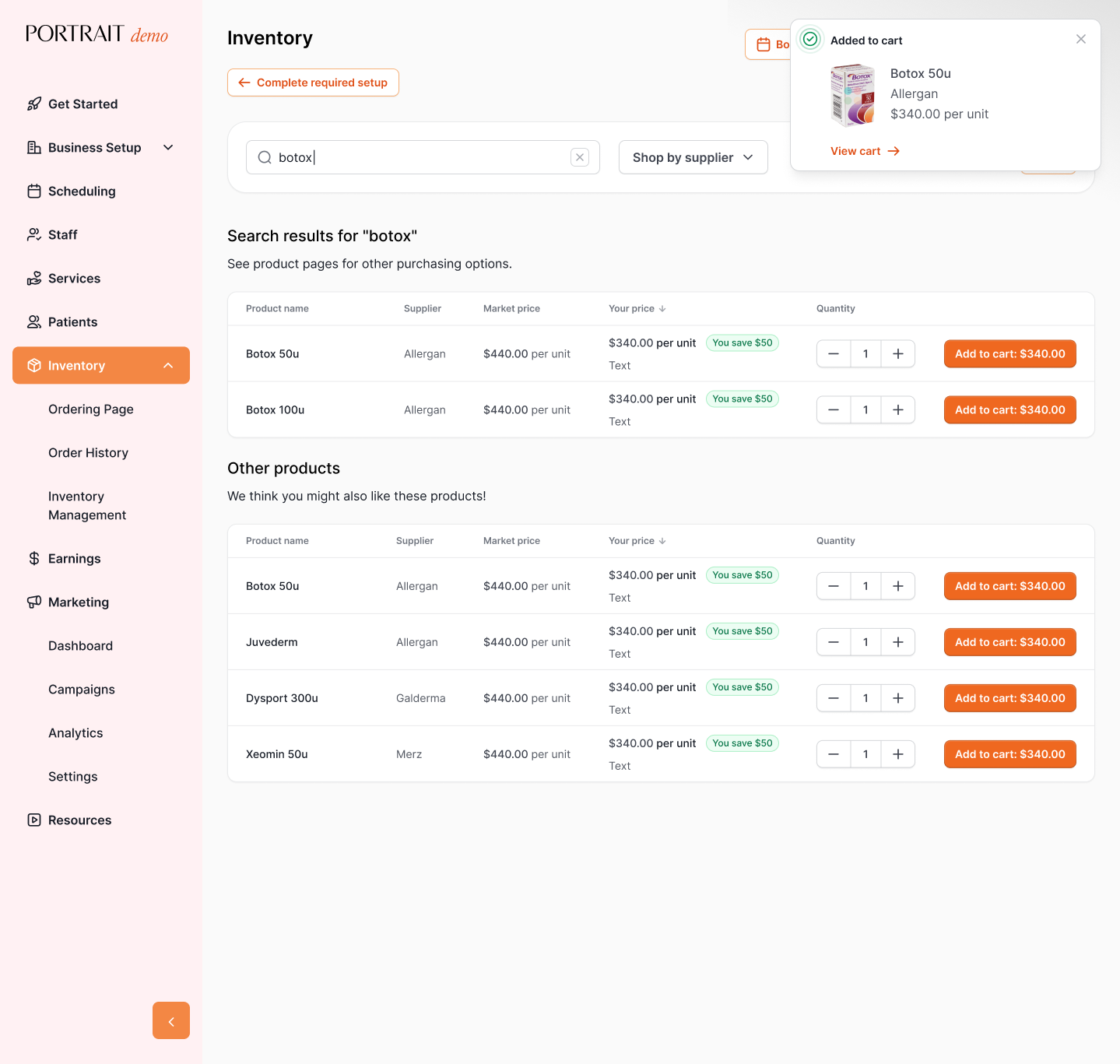1120x1064 pixels.
Task: Click the Portrait demo logo
Action: click(97, 34)
